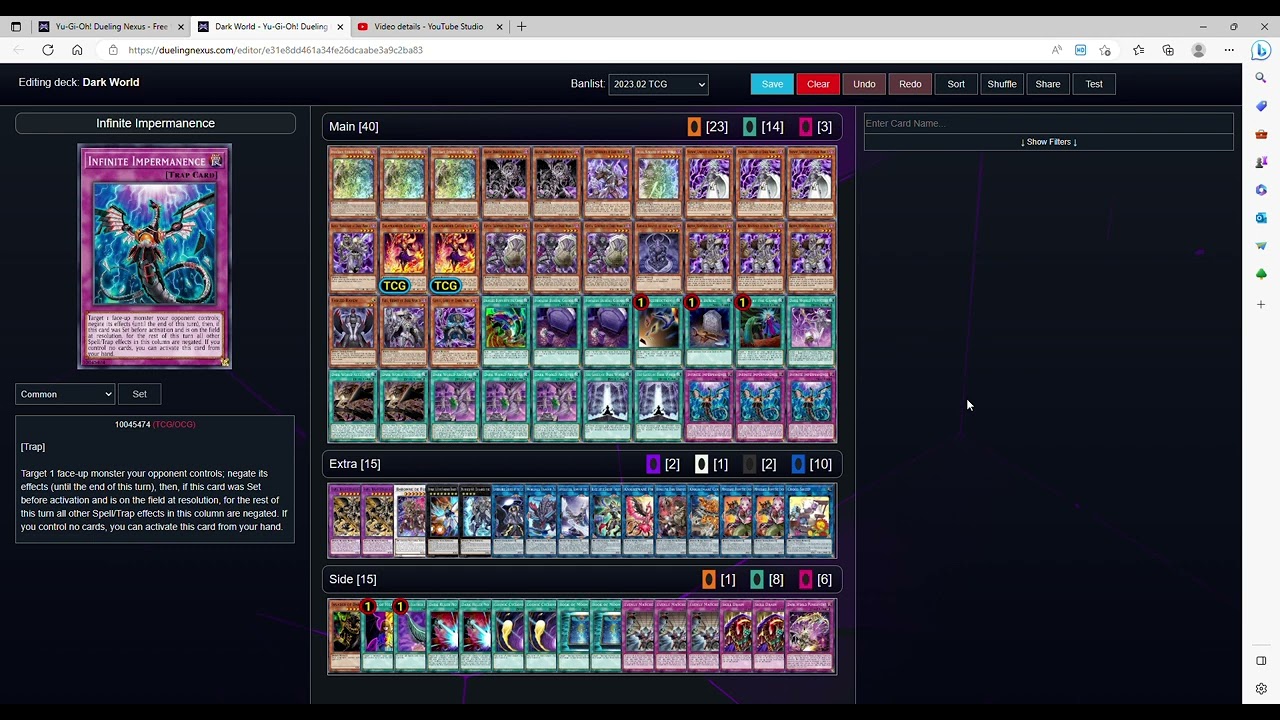
Task: Select the white Baronne de Fleur card in Extra
Action: coord(411,520)
